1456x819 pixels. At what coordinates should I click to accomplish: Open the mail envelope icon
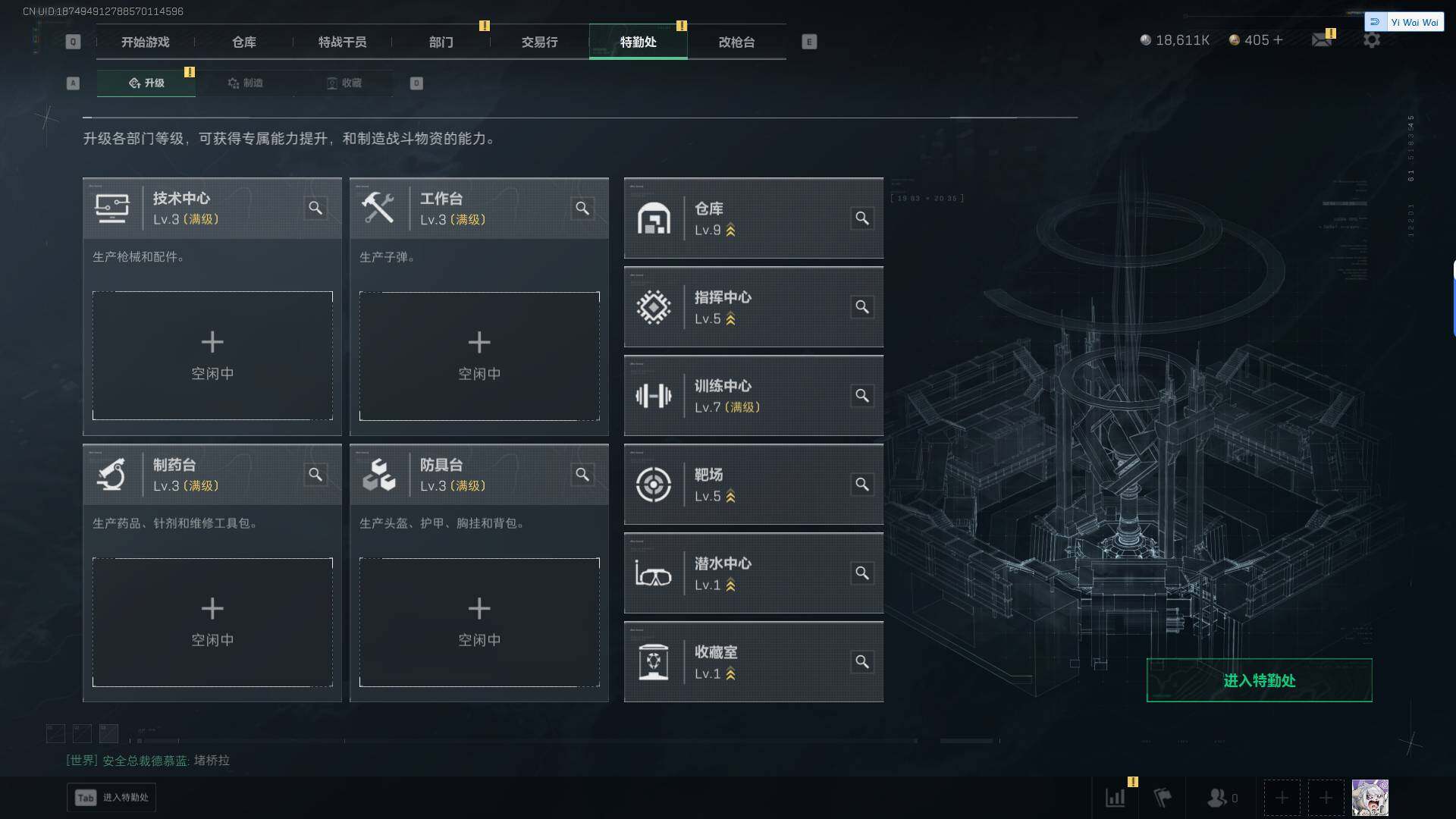point(1322,39)
